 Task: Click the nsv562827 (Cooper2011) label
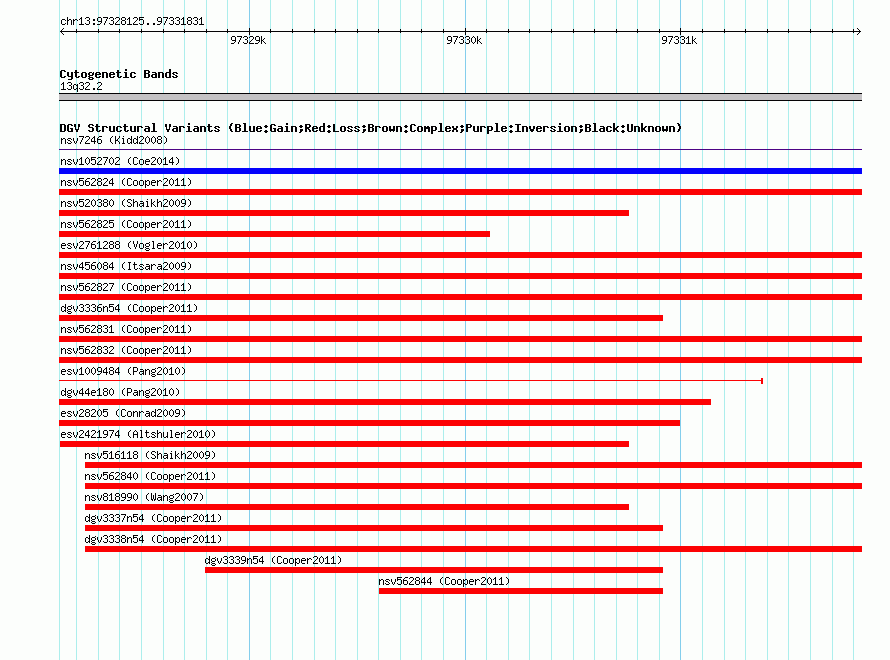[126, 287]
